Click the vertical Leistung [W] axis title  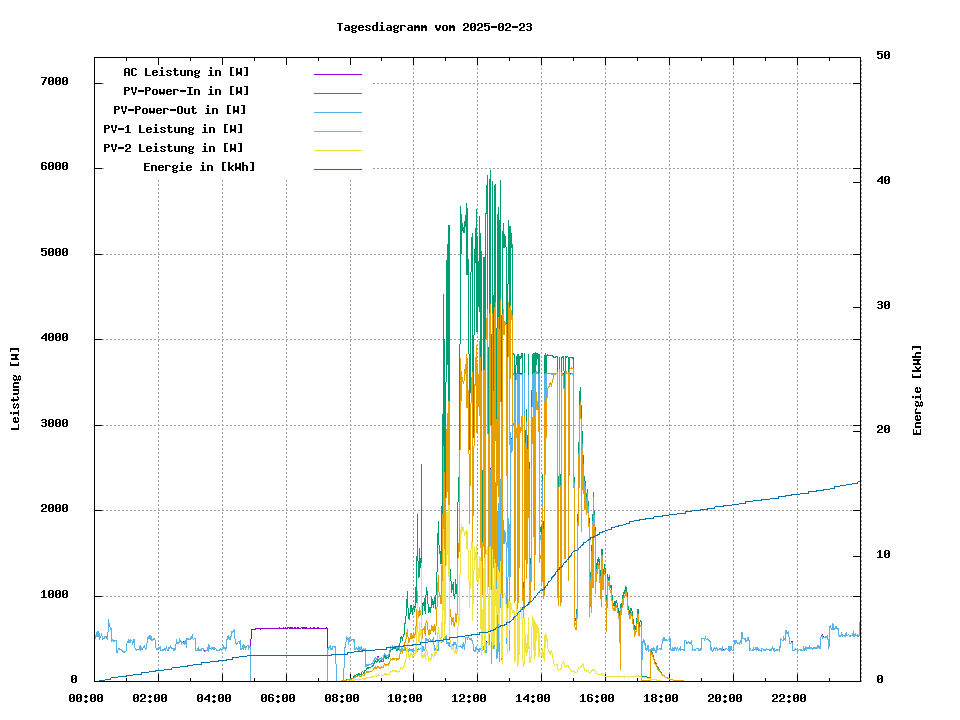click(x=16, y=388)
